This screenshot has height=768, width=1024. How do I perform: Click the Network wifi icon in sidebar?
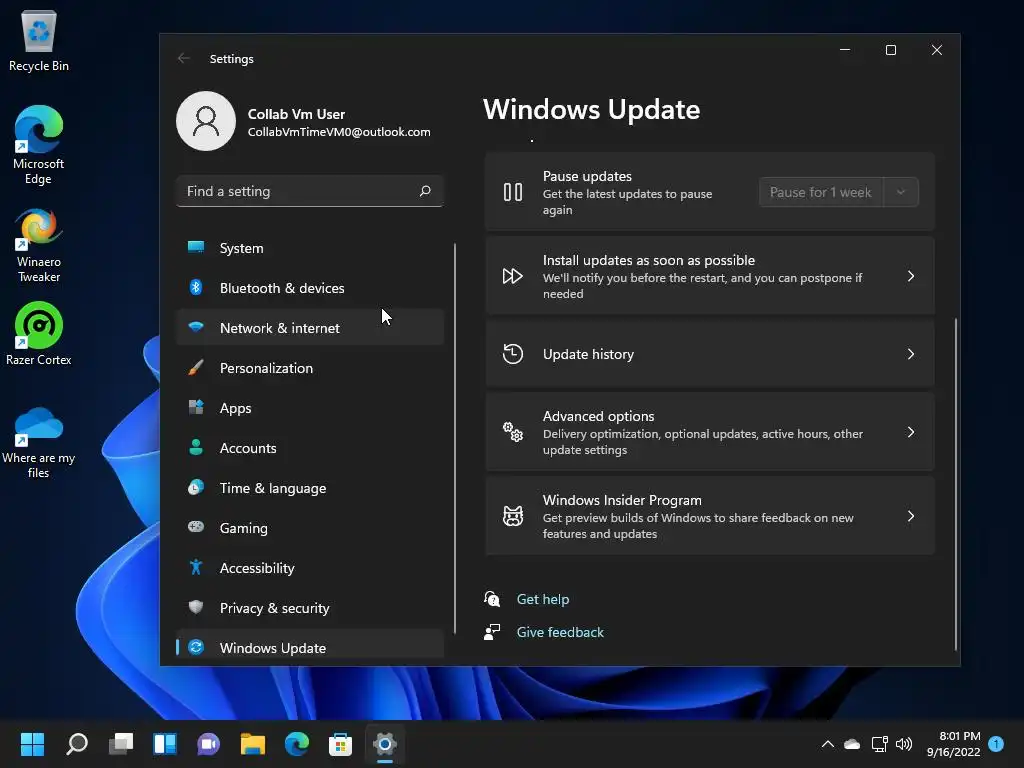(x=196, y=327)
